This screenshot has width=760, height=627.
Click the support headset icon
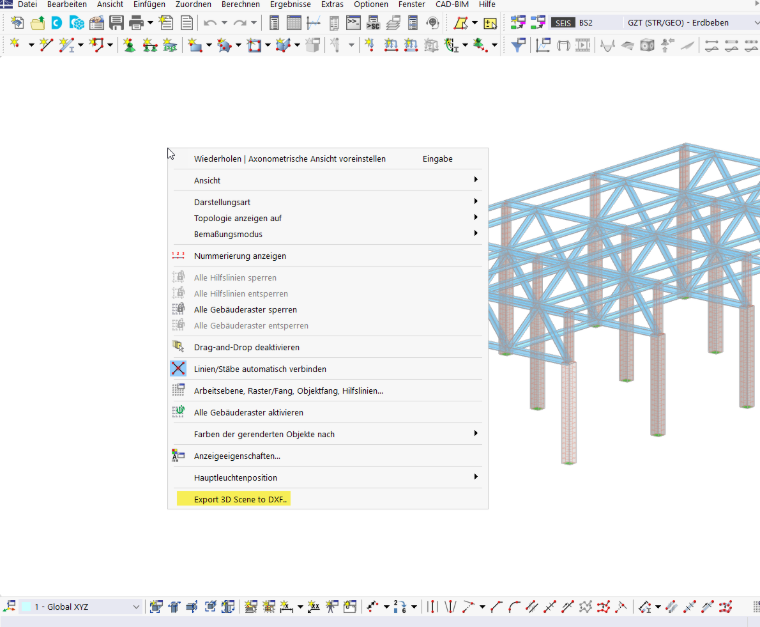tap(433, 23)
